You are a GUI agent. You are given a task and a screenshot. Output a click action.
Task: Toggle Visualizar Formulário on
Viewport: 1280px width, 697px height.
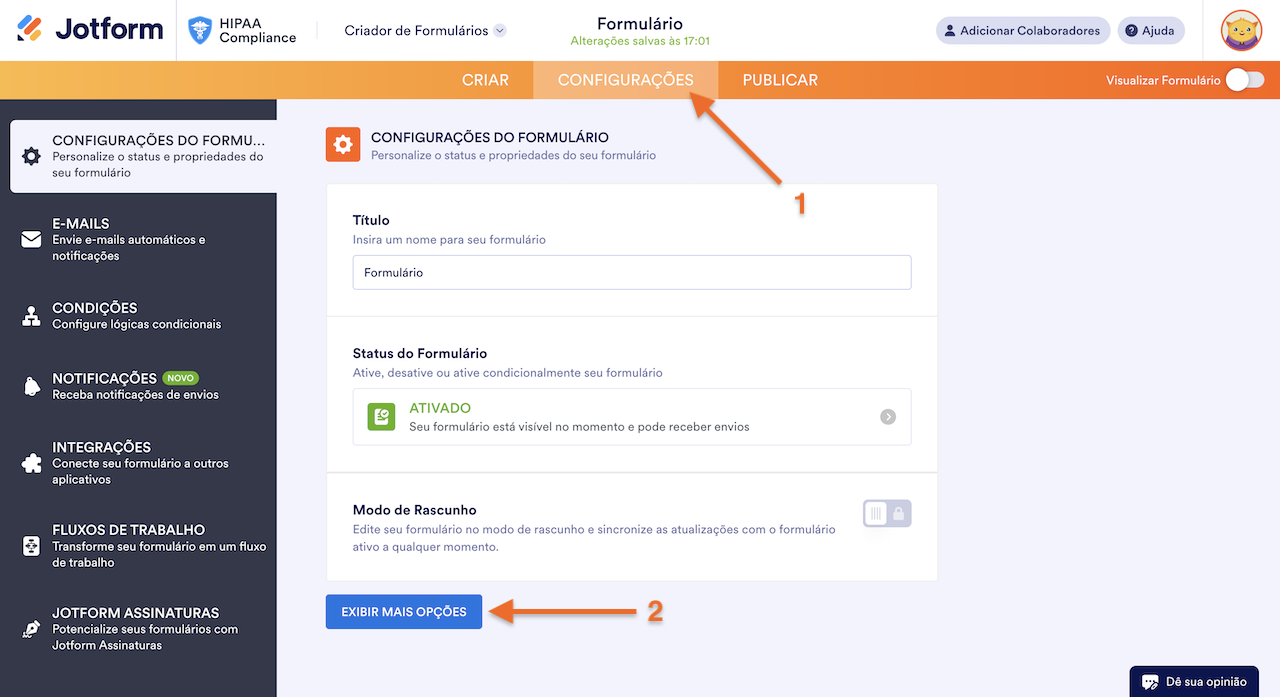tap(1243, 79)
